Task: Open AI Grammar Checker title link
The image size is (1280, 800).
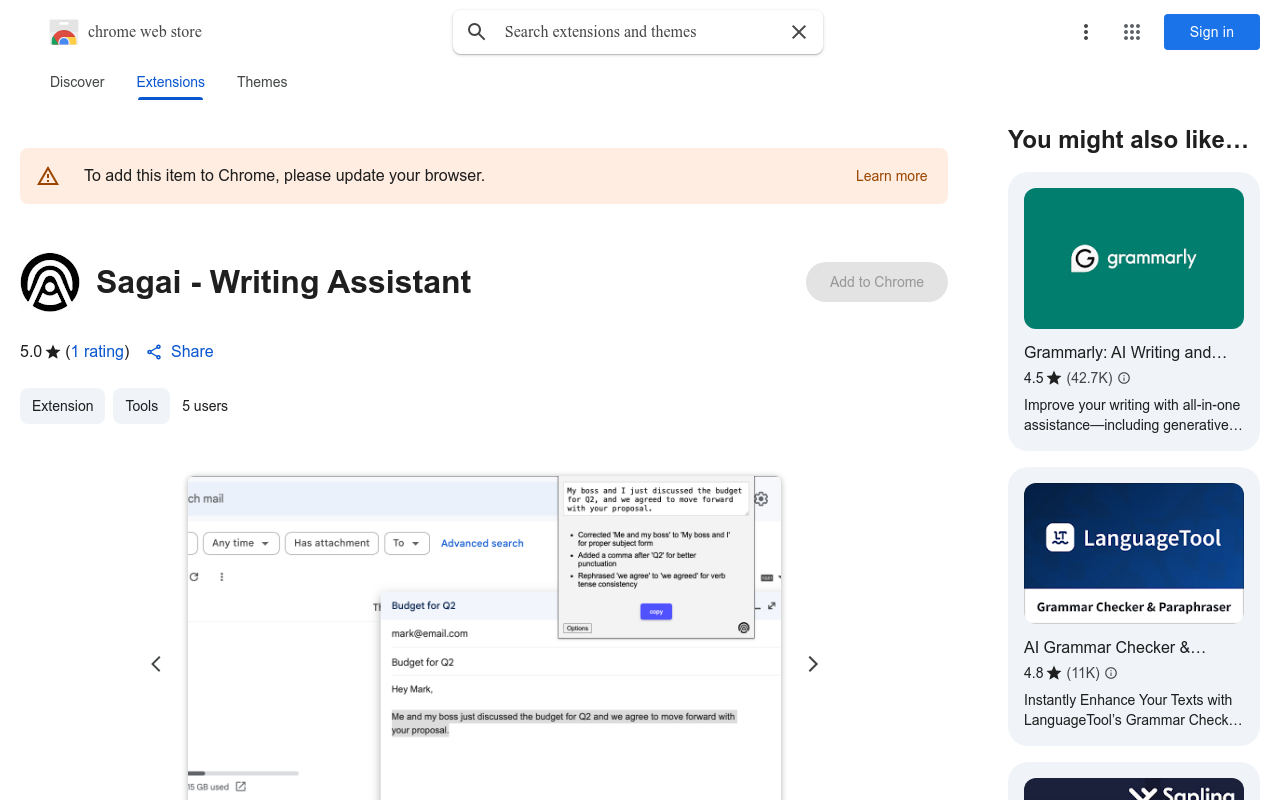Action: tap(1115, 647)
